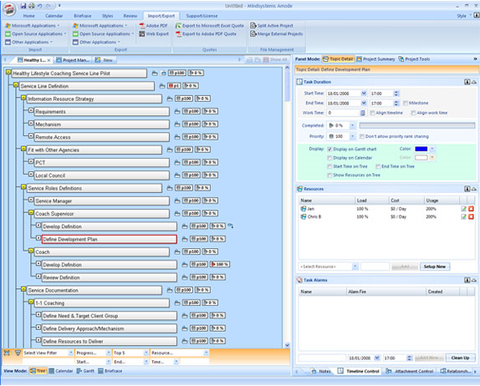Uncheck Display on Gantt chart

[x=330, y=149]
